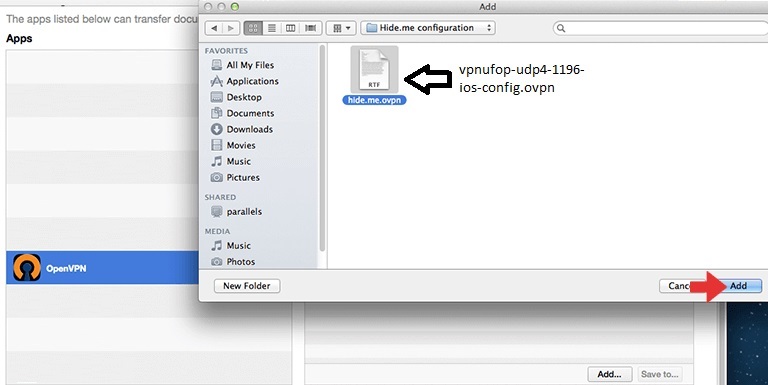Viewport: 768px width, 385px height.
Task: Click Add button to confirm file
Action: pos(739,286)
